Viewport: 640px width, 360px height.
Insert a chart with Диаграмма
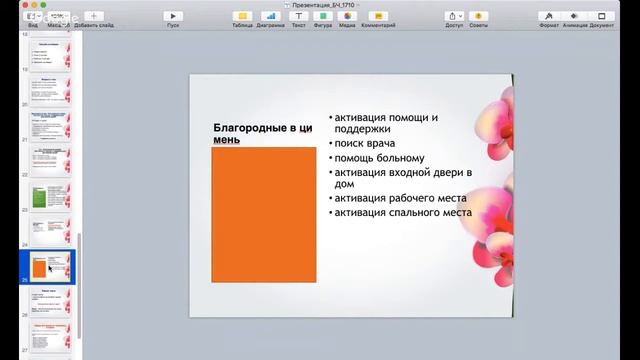tap(270, 16)
